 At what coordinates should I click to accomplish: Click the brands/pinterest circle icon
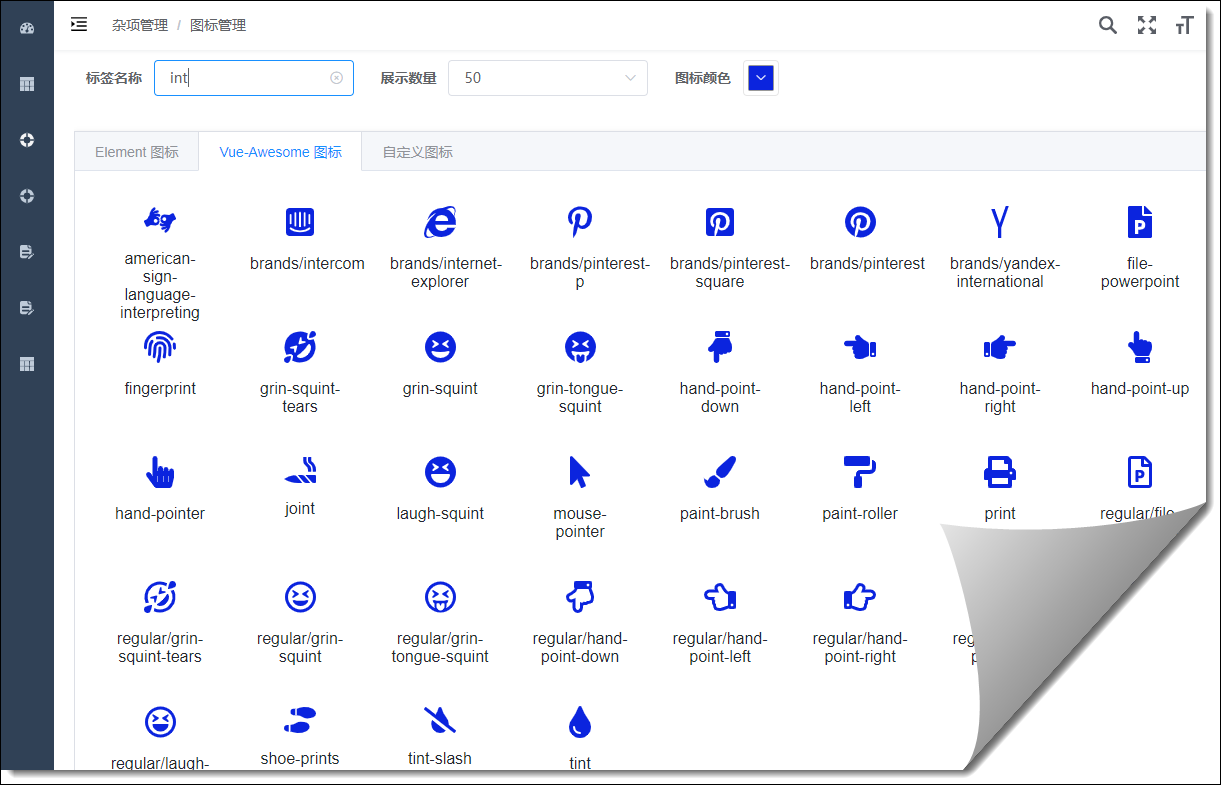(860, 222)
